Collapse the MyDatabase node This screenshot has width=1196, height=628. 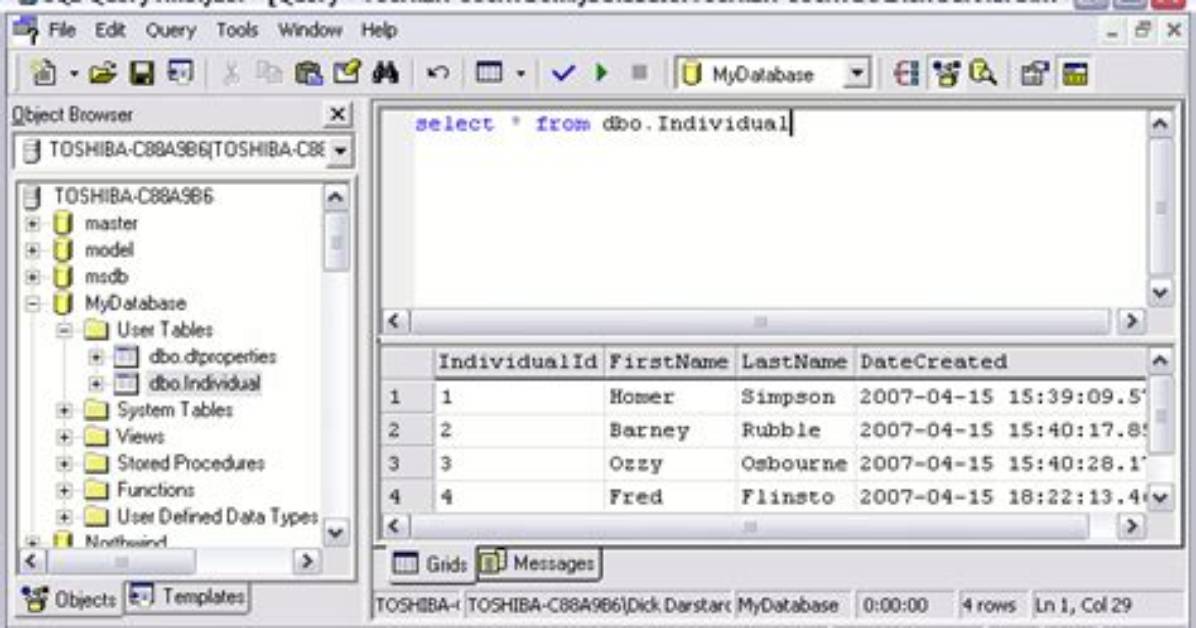click(32, 304)
